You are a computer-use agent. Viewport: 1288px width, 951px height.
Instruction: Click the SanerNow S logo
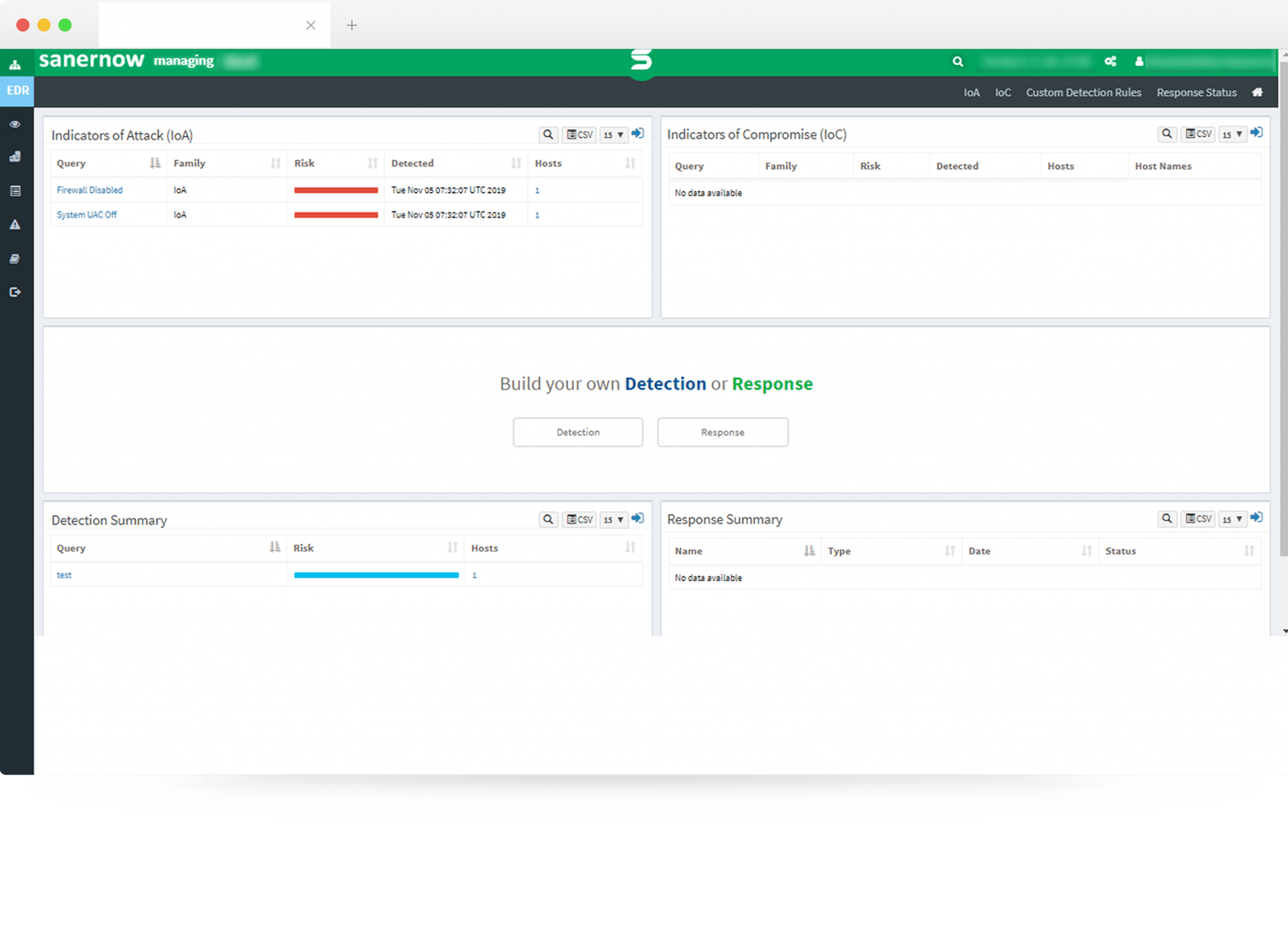[641, 62]
